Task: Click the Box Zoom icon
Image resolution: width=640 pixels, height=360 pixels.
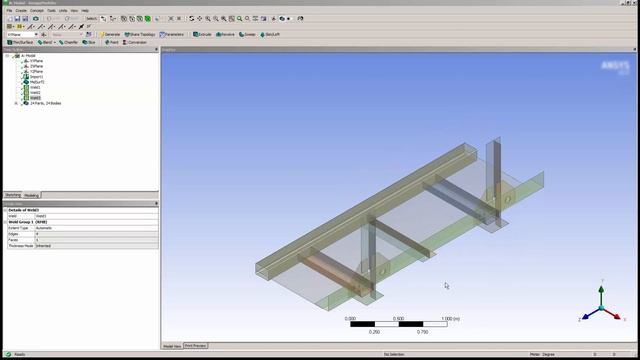Action: (x=216, y=19)
